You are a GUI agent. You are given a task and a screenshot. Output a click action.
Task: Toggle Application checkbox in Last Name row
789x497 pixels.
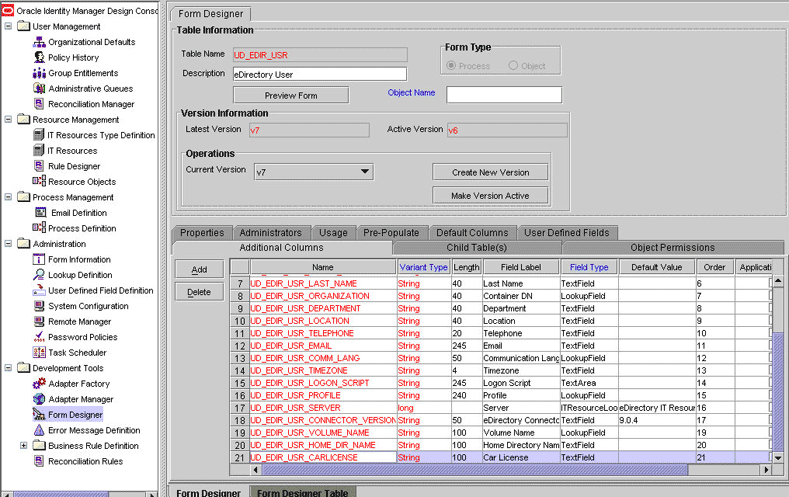pyautogui.click(x=770, y=283)
